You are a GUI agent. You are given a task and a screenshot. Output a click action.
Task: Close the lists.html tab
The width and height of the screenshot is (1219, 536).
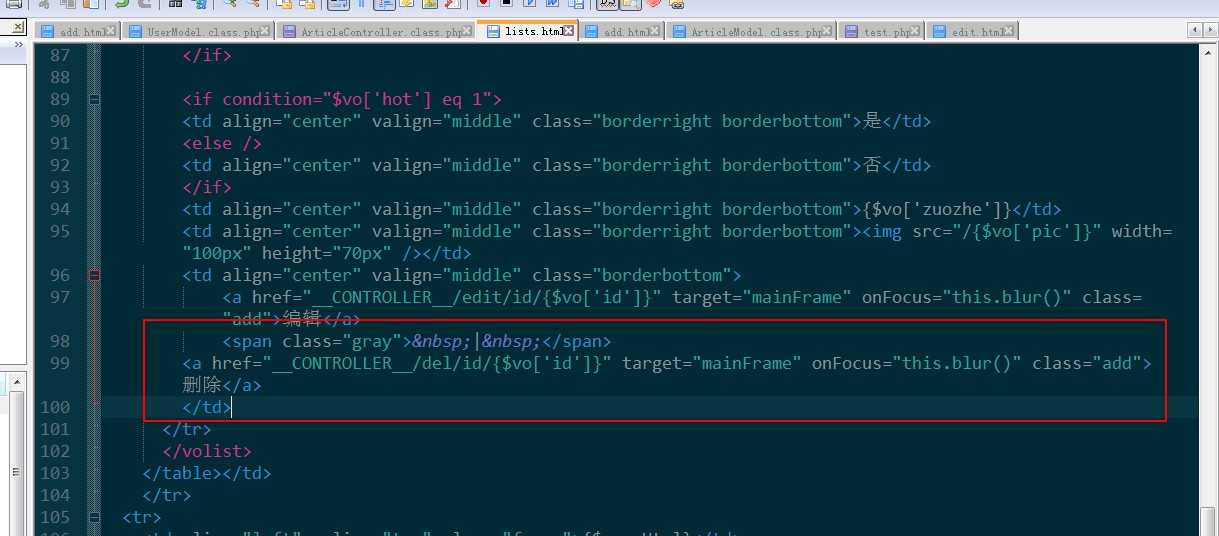pyautogui.click(x=569, y=31)
